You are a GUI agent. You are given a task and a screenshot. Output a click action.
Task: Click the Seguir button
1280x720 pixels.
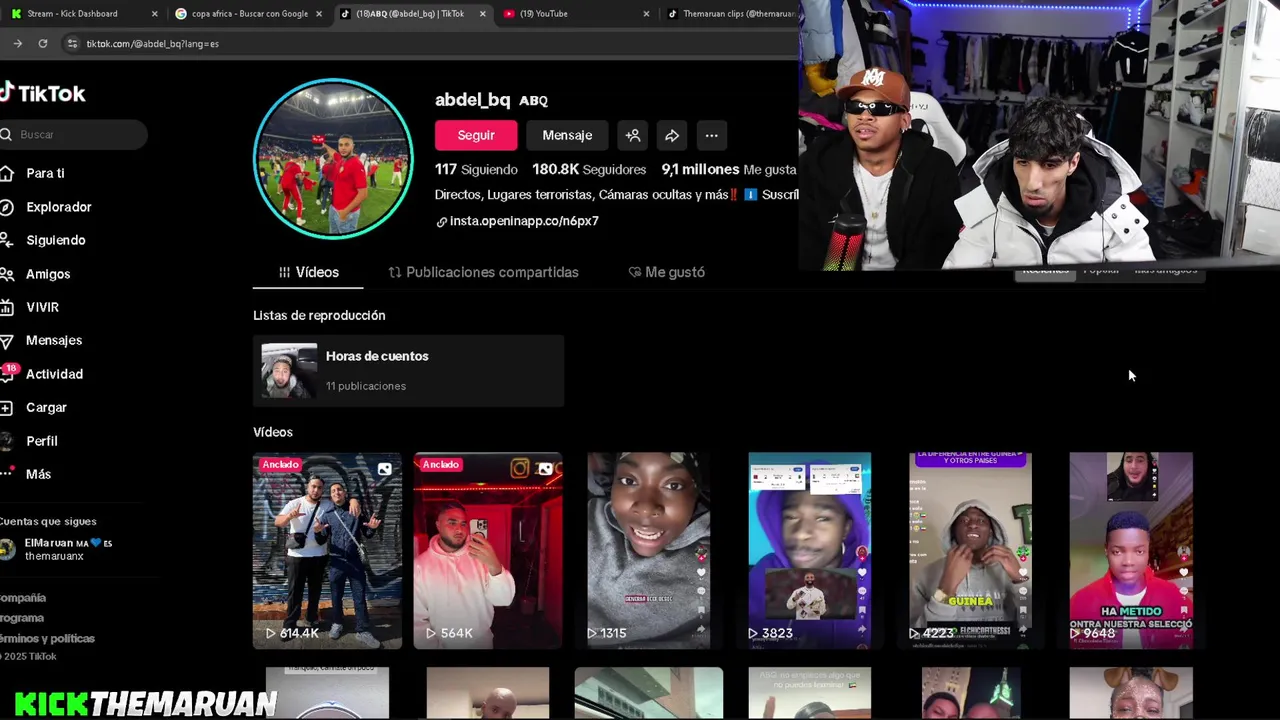coord(476,135)
